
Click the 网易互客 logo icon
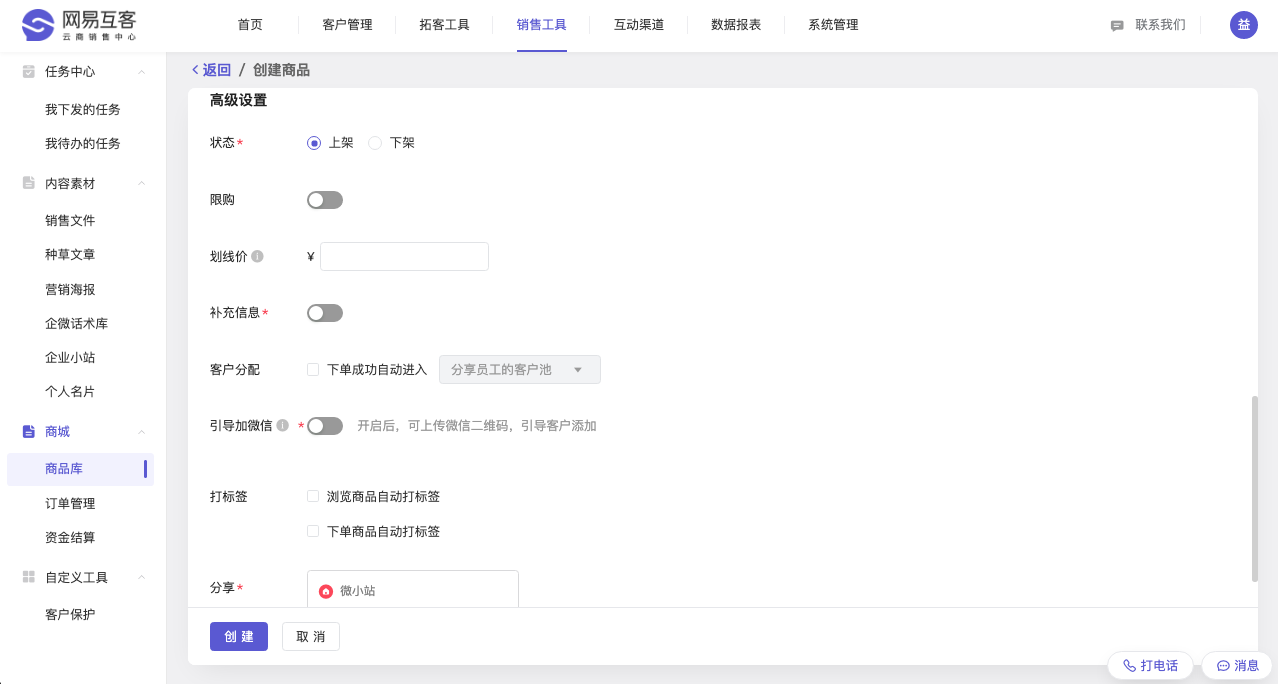(38, 25)
